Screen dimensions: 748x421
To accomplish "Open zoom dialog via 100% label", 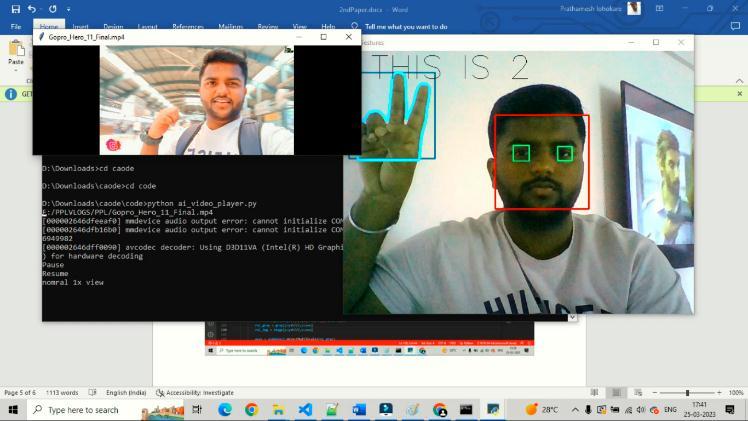I will pyautogui.click(x=736, y=392).
